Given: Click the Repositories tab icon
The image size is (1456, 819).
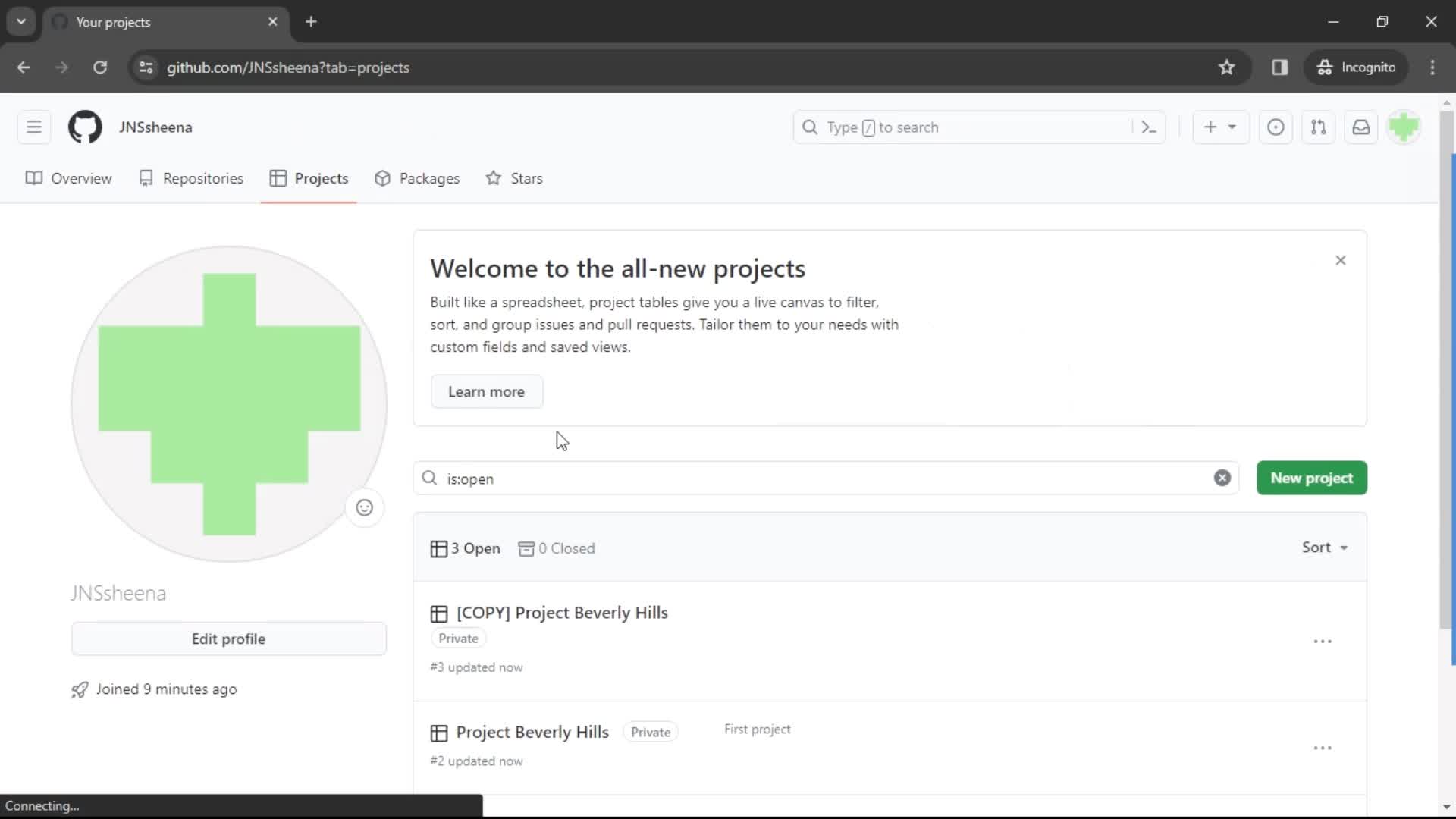Looking at the screenshot, I should [146, 178].
